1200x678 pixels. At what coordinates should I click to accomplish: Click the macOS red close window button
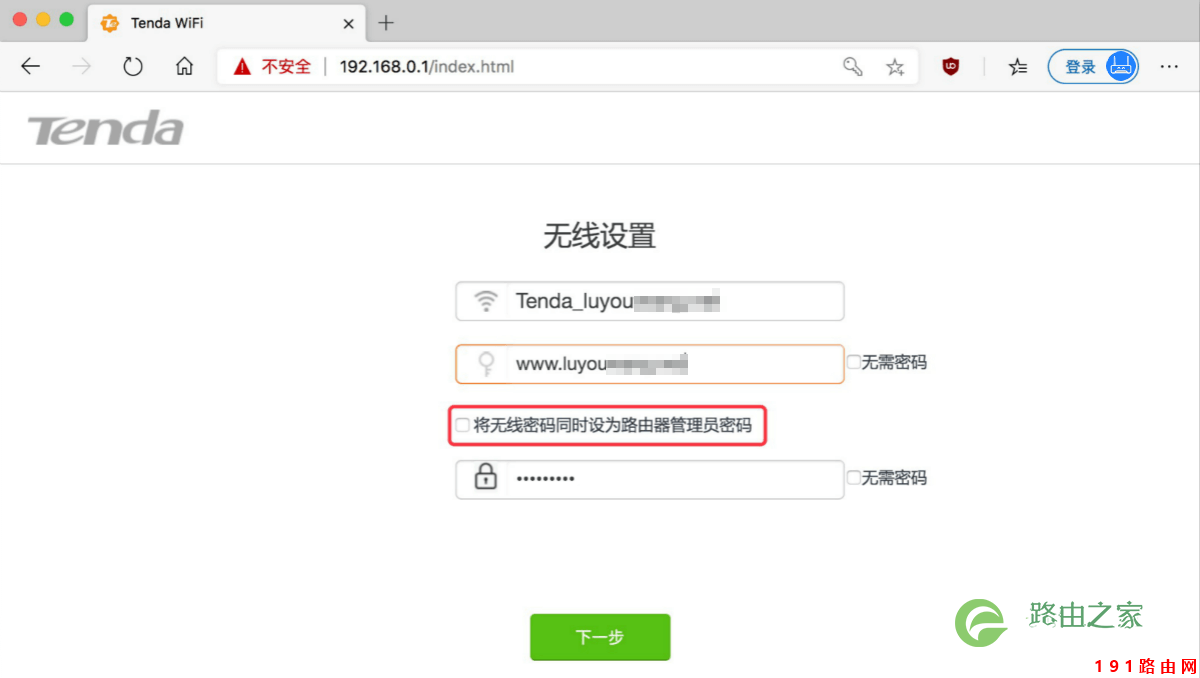coord(19,19)
